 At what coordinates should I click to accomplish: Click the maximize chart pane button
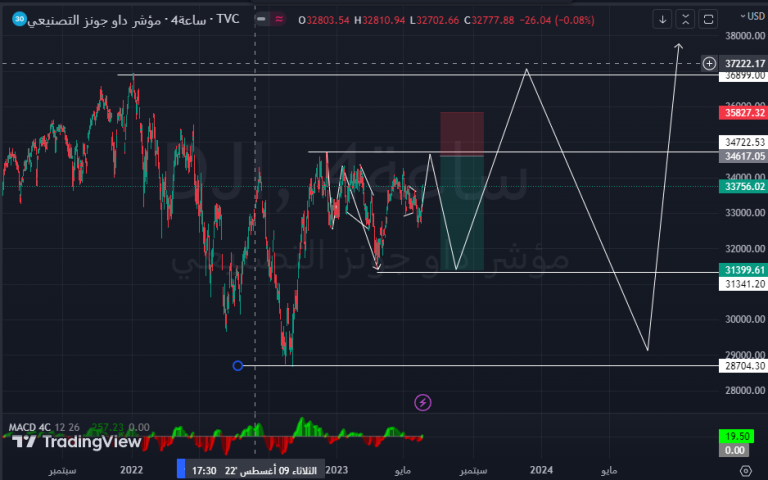pyautogui.click(x=708, y=20)
